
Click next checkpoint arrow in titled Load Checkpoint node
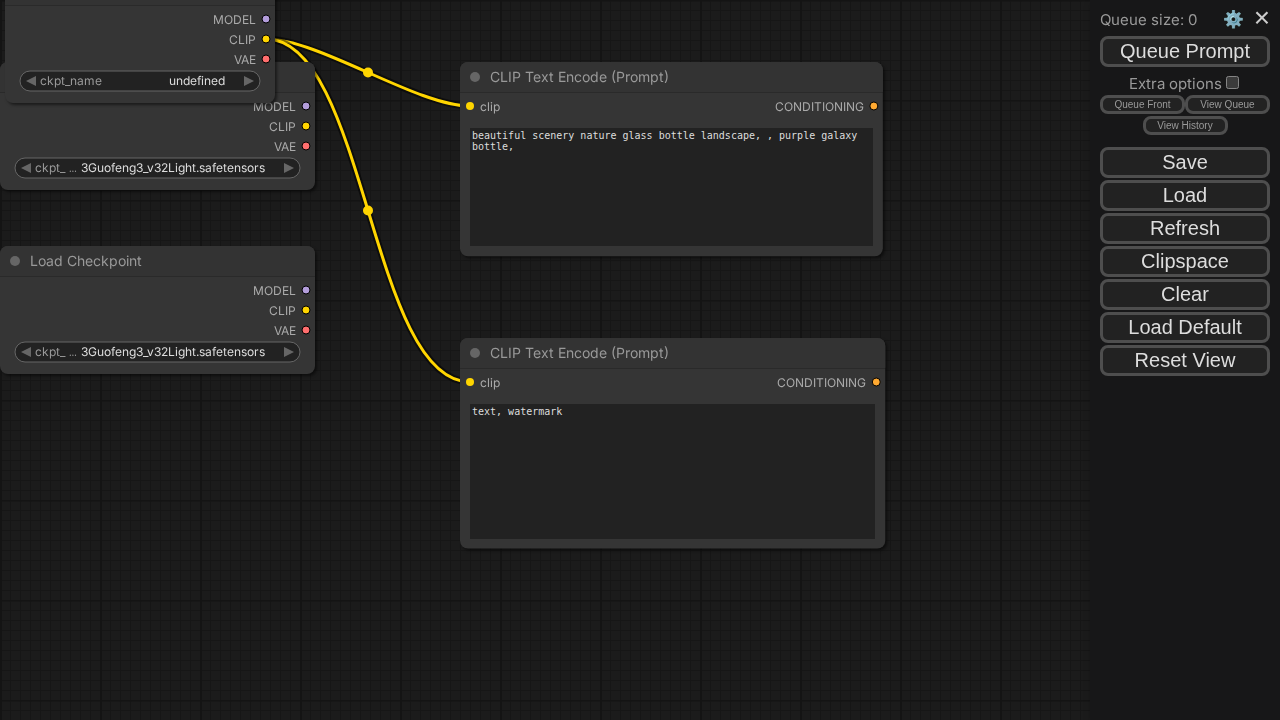(x=289, y=352)
